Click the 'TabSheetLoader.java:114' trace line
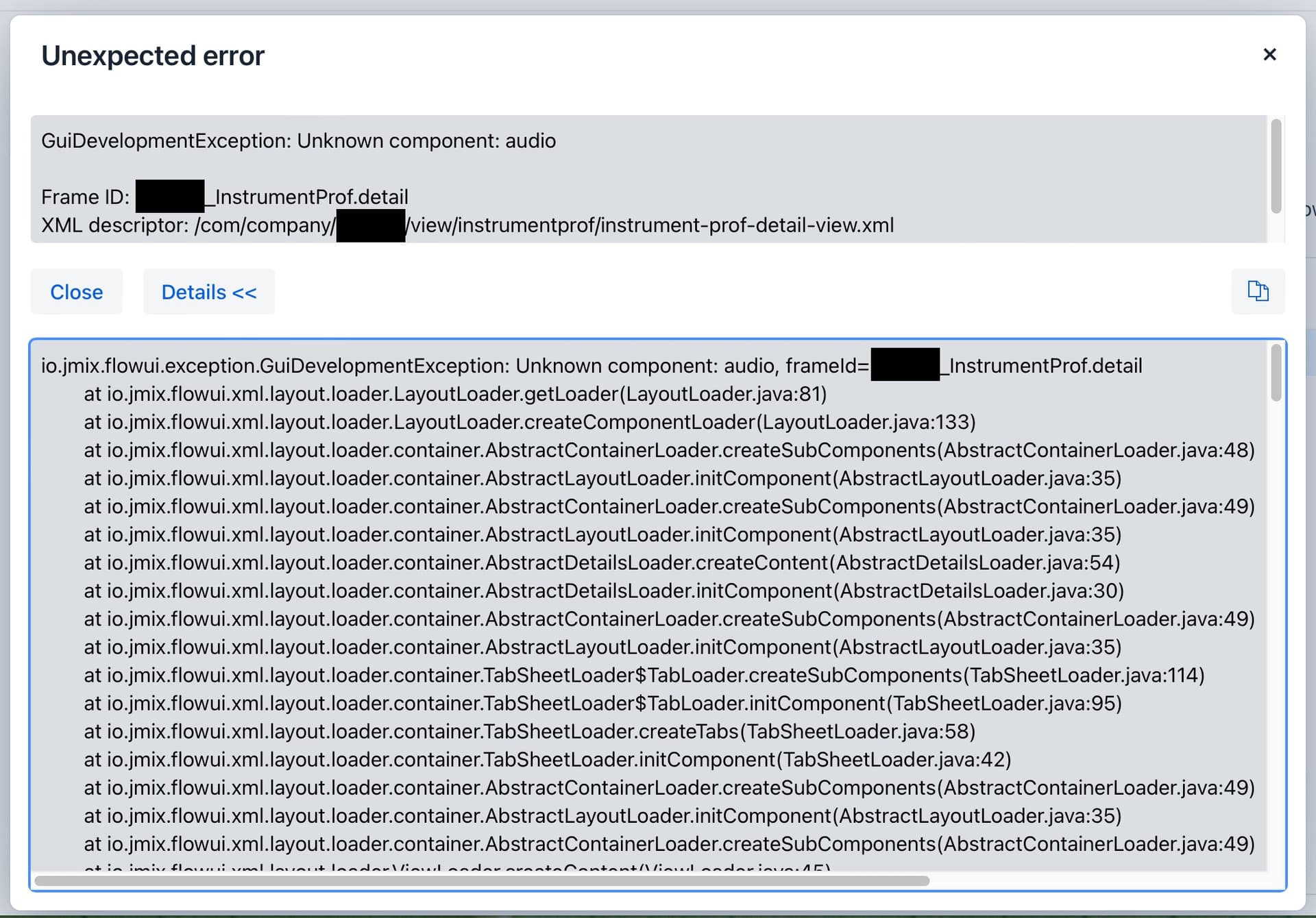1316x918 pixels. 644,675
